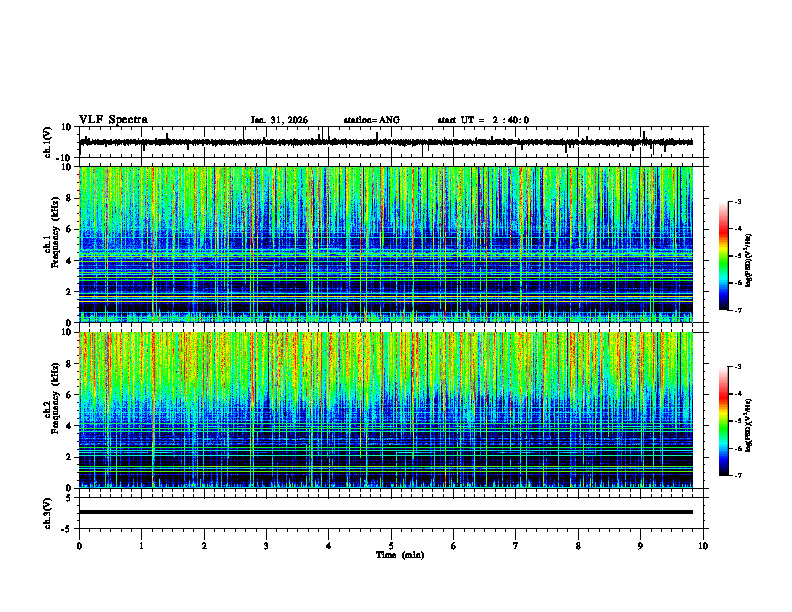Click time axis tick label "7"
The image size is (792, 612).
[x=516, y=546]
